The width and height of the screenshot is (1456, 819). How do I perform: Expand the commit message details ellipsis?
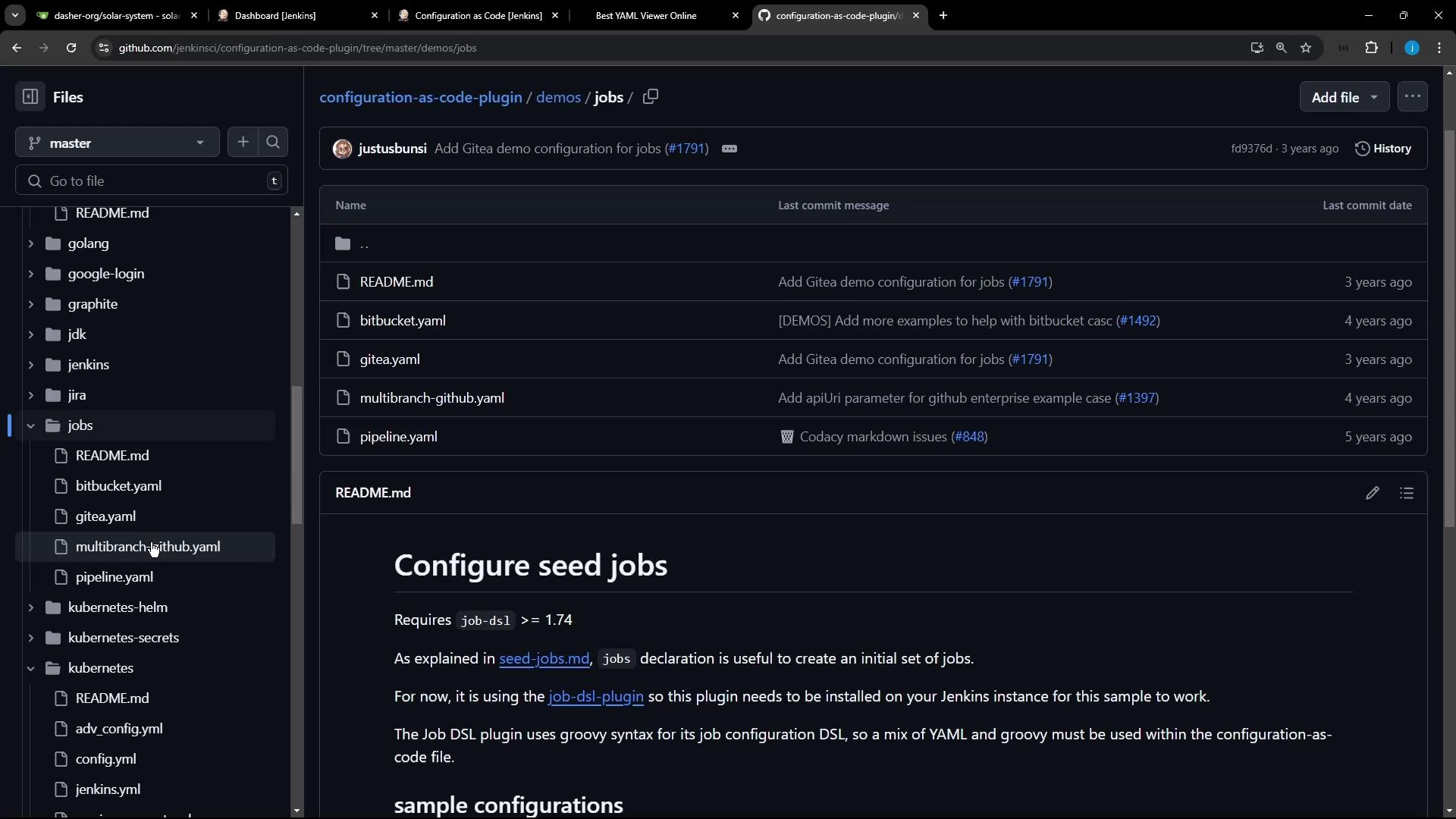(730, 149)
